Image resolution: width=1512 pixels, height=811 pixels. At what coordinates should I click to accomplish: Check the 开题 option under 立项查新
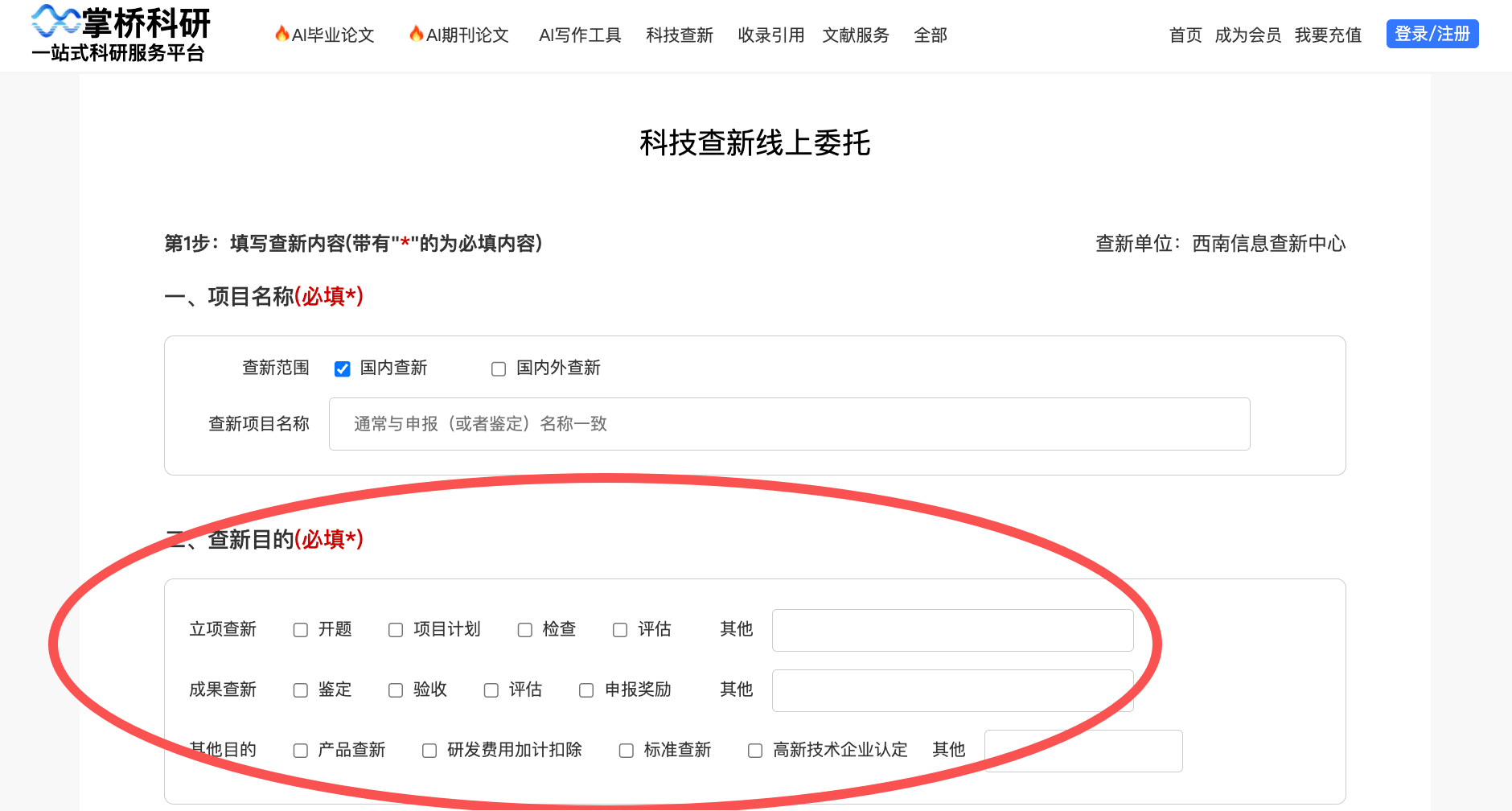tap(300, 630)
